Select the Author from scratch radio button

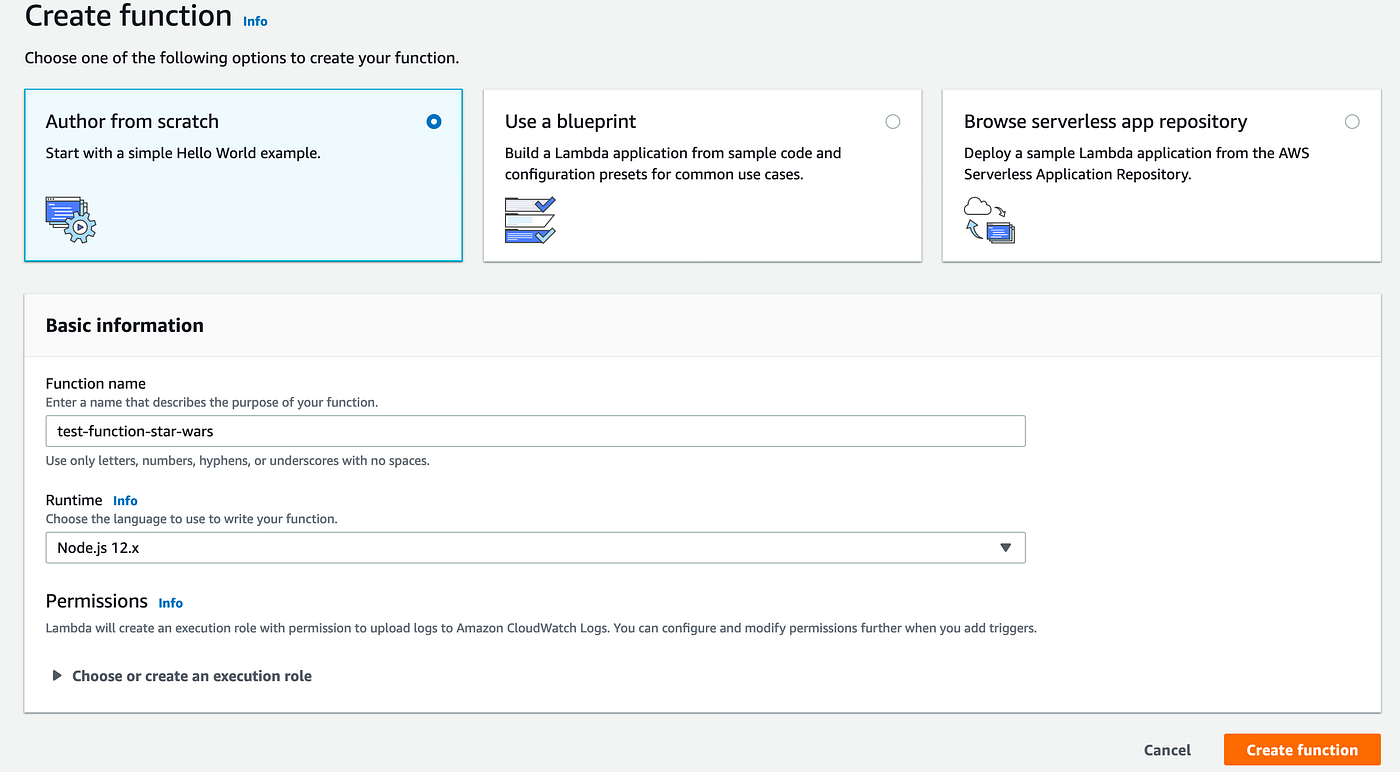[x=433, y=121]
